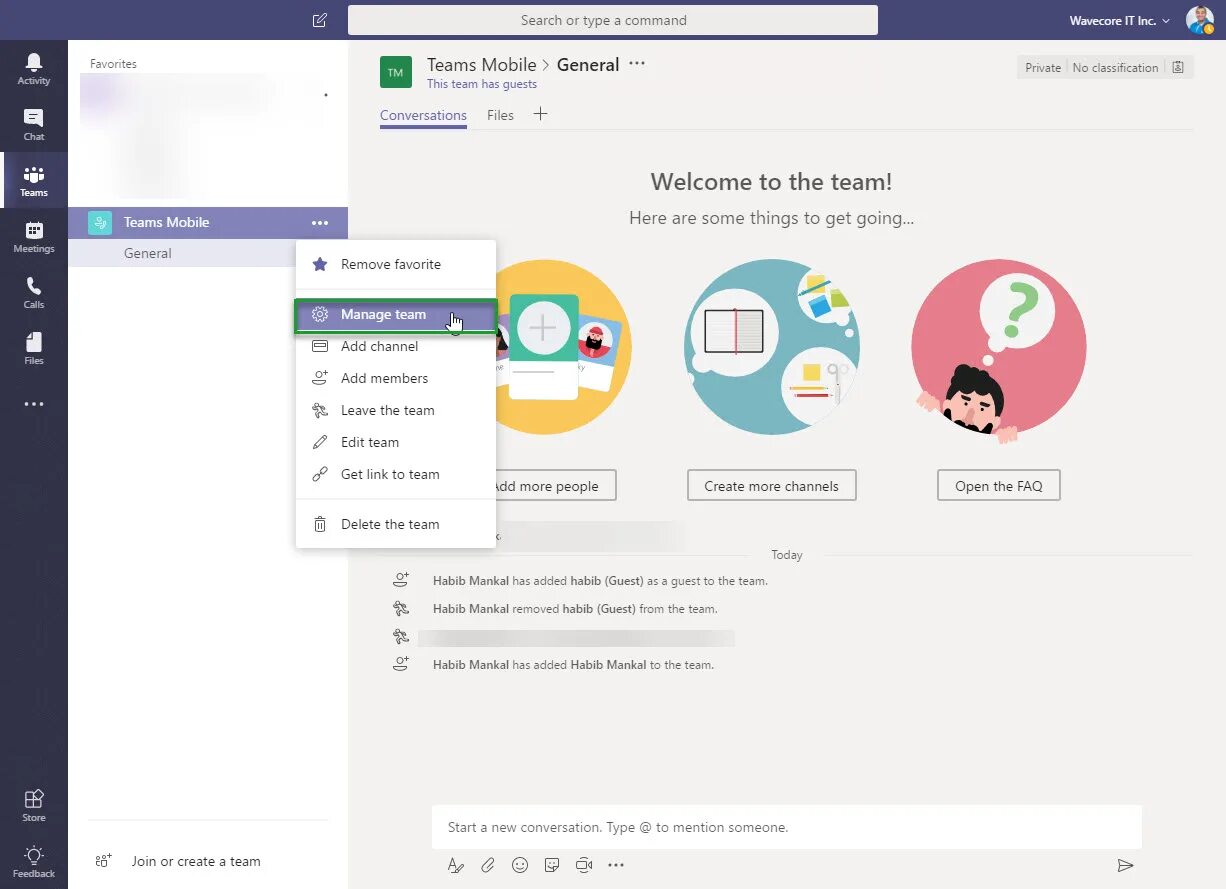Image resolution: width=1226 pixels, height=889 pixels.
Task: Click the Teams Mobile breadcrumb title
Action: pyautogui.click(x=482, y=65)
